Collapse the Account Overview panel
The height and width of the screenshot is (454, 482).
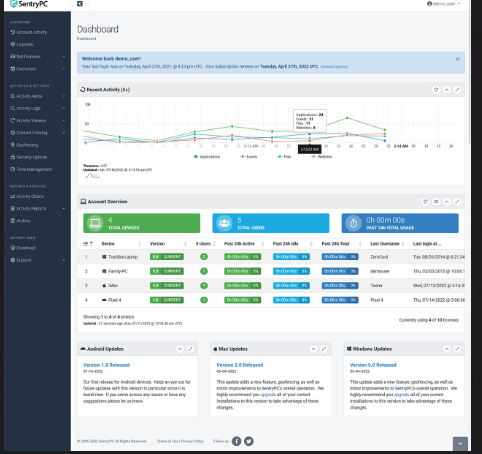pyautogui.click(x=447, y=202)
